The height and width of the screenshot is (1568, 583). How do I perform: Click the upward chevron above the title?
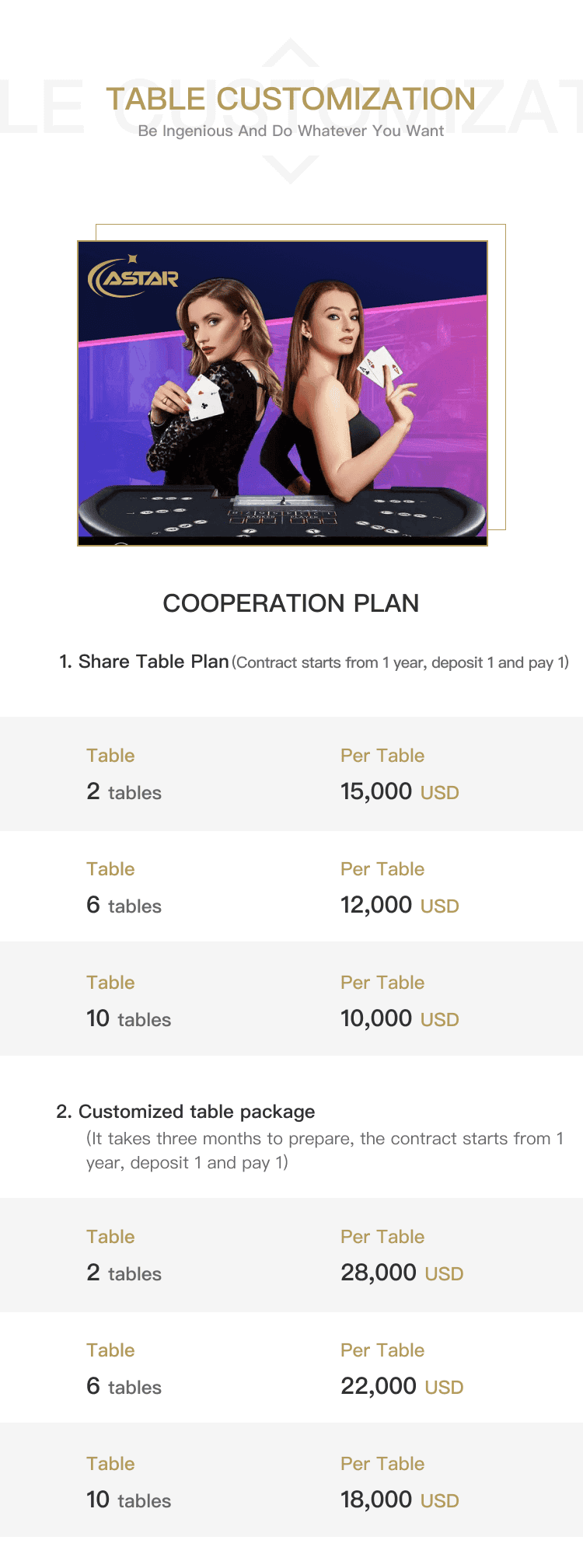pyautogui.click(x=291, y=52)
